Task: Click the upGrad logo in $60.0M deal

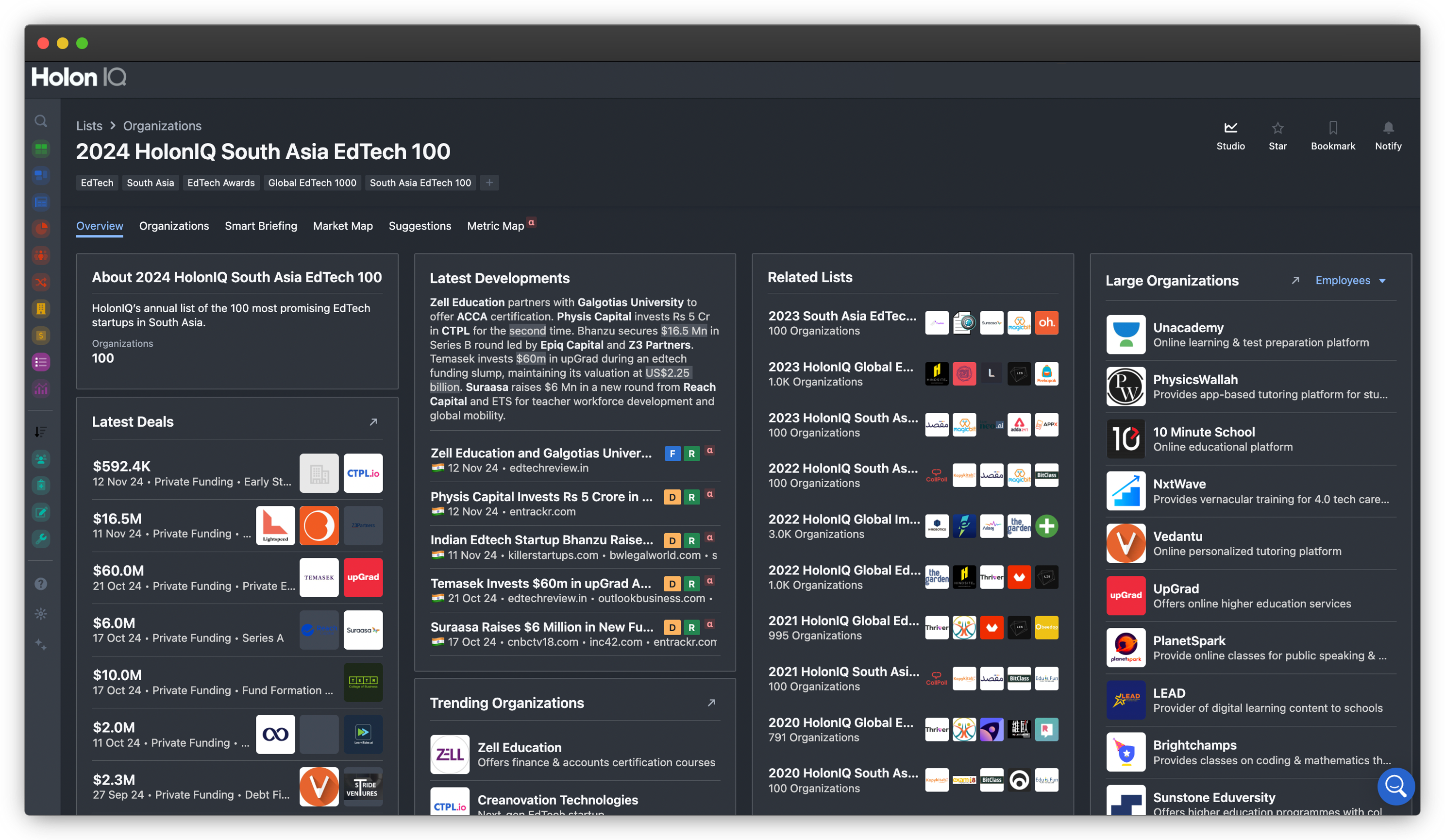Action: point(363,578)
